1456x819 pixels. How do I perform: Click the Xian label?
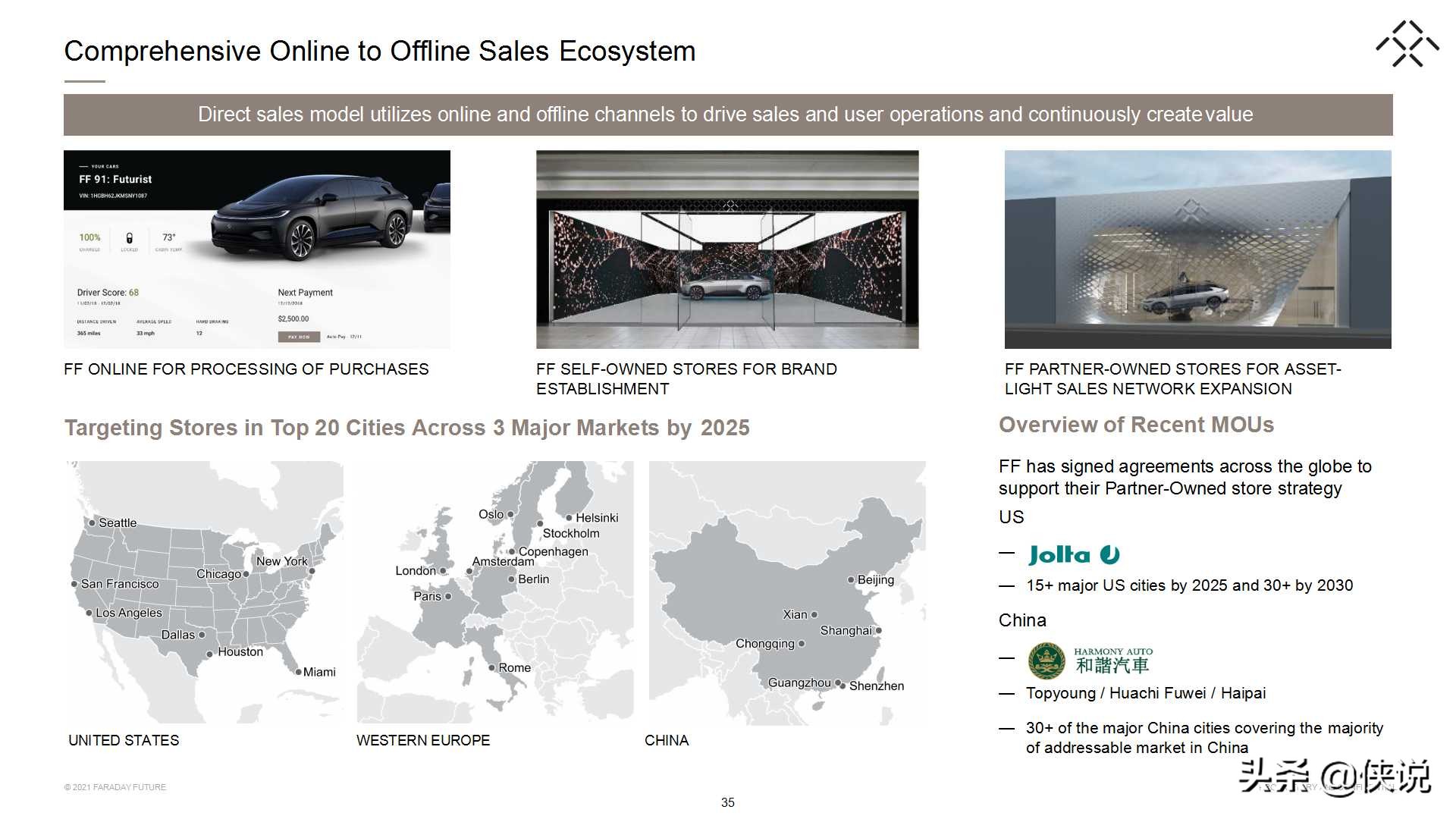(795, 614)
